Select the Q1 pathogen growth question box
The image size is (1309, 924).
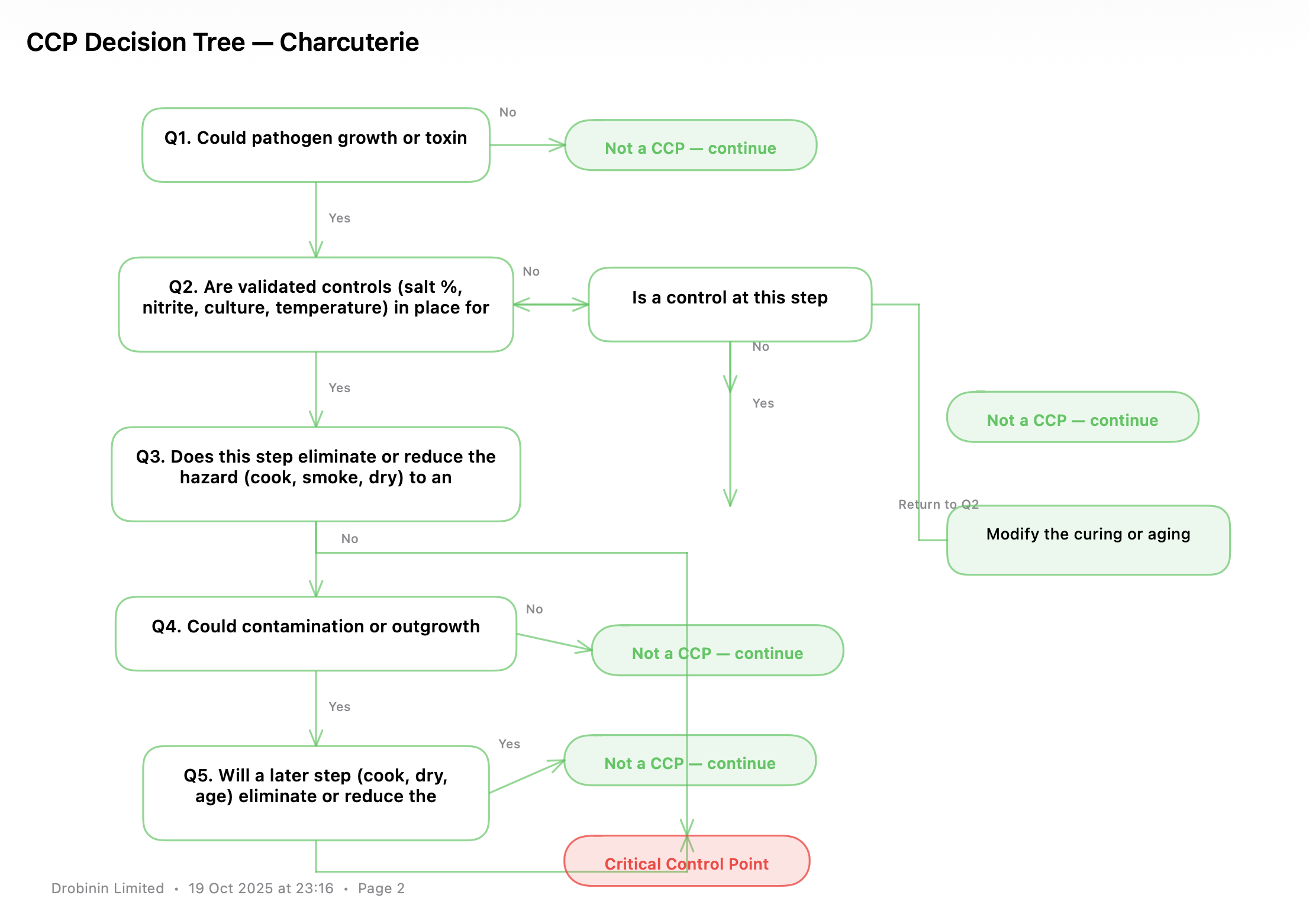click(x=315, y=145)
